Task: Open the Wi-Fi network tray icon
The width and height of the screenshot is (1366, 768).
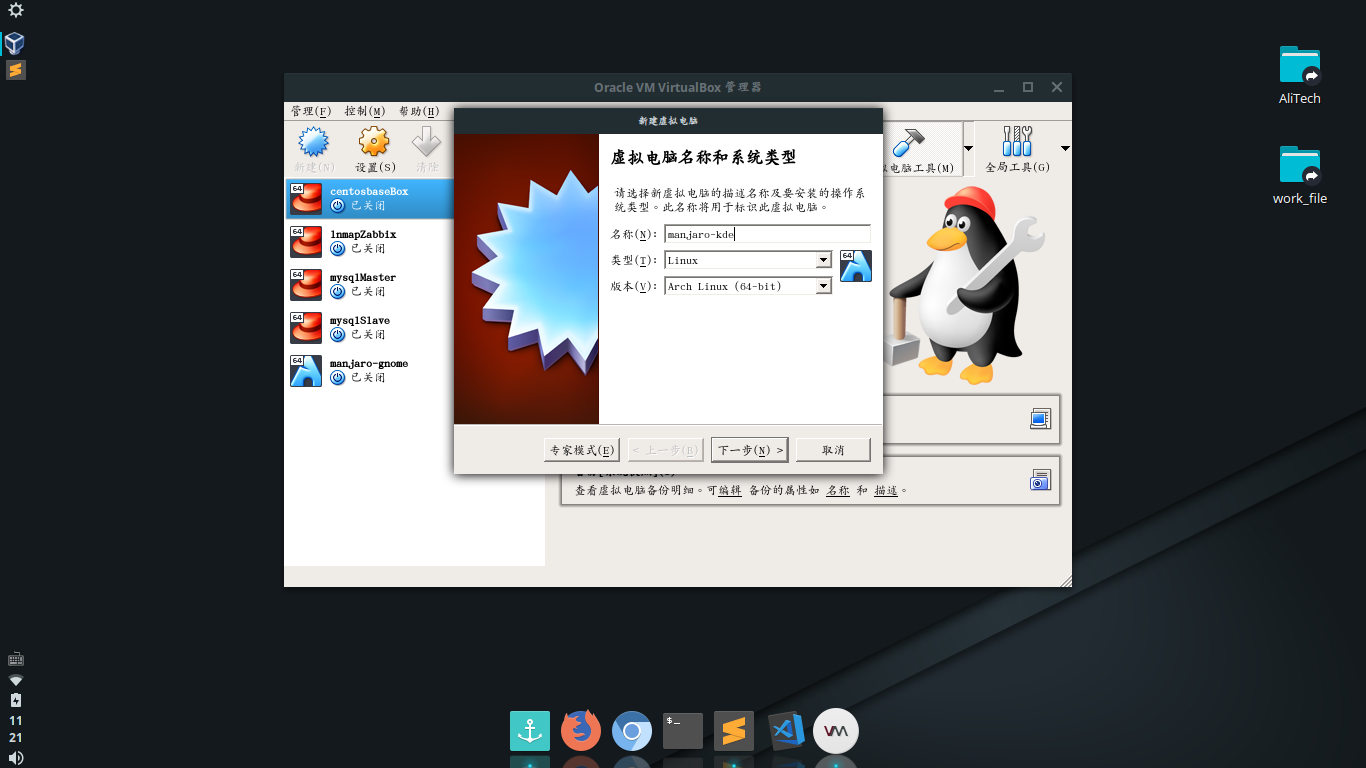Action: click(x=15, y=679)
